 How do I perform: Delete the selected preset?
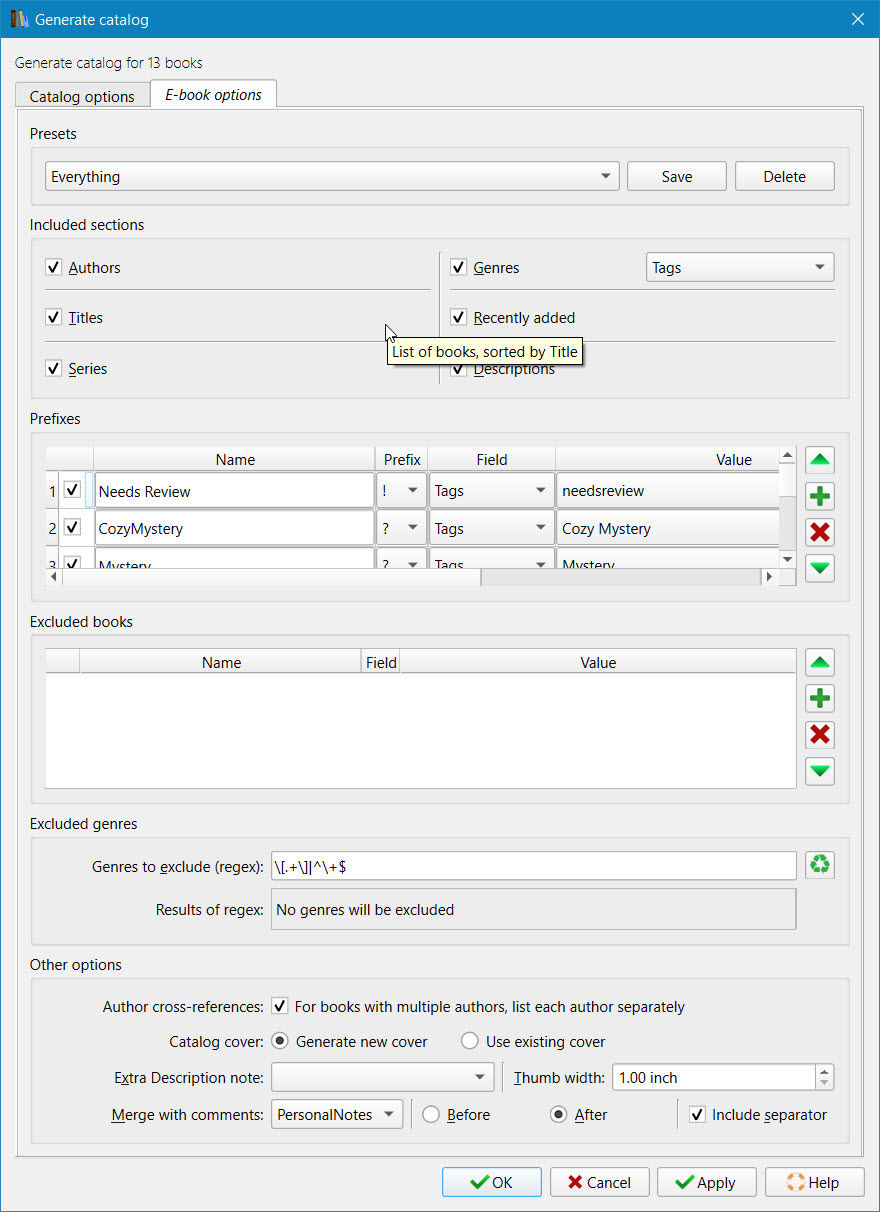coord(785,177)
